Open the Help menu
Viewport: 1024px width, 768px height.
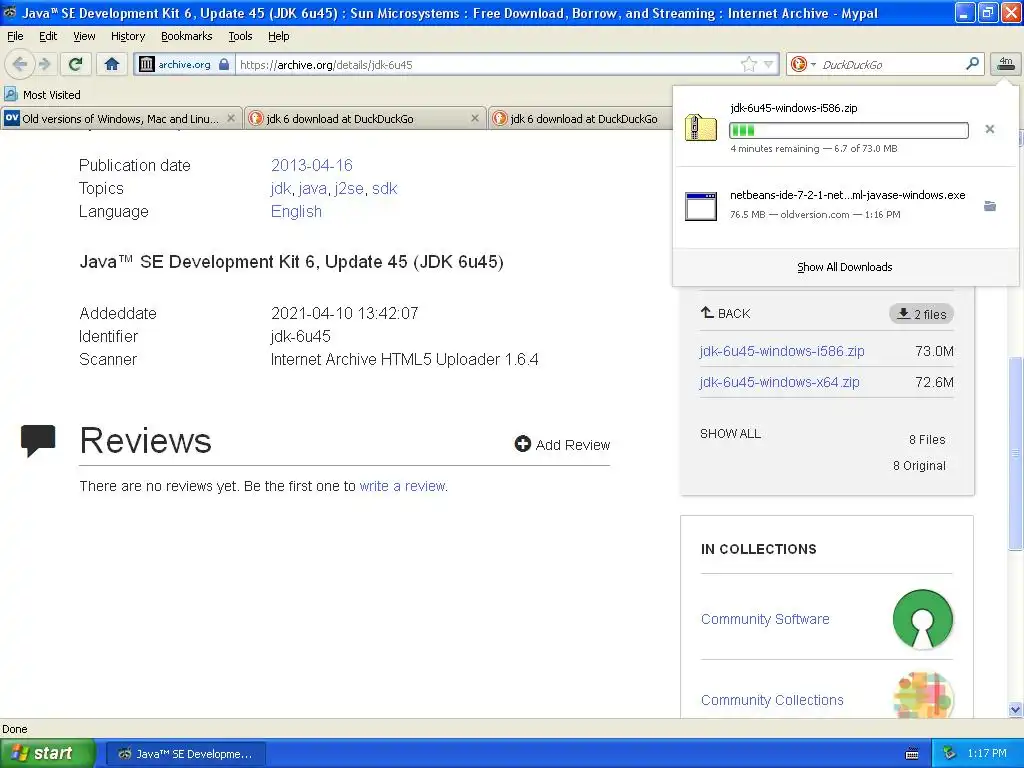278,36
